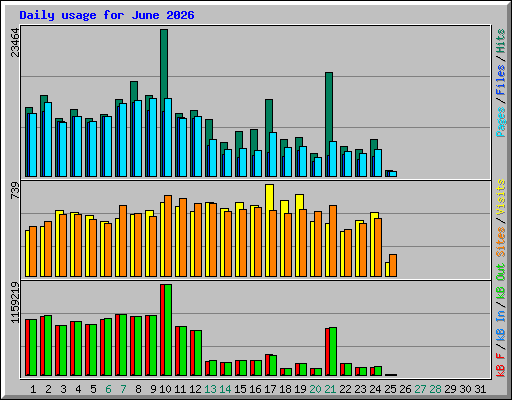Click day 16 on the x-axis
The image size is (512, 400).
(x=255, y=389)
